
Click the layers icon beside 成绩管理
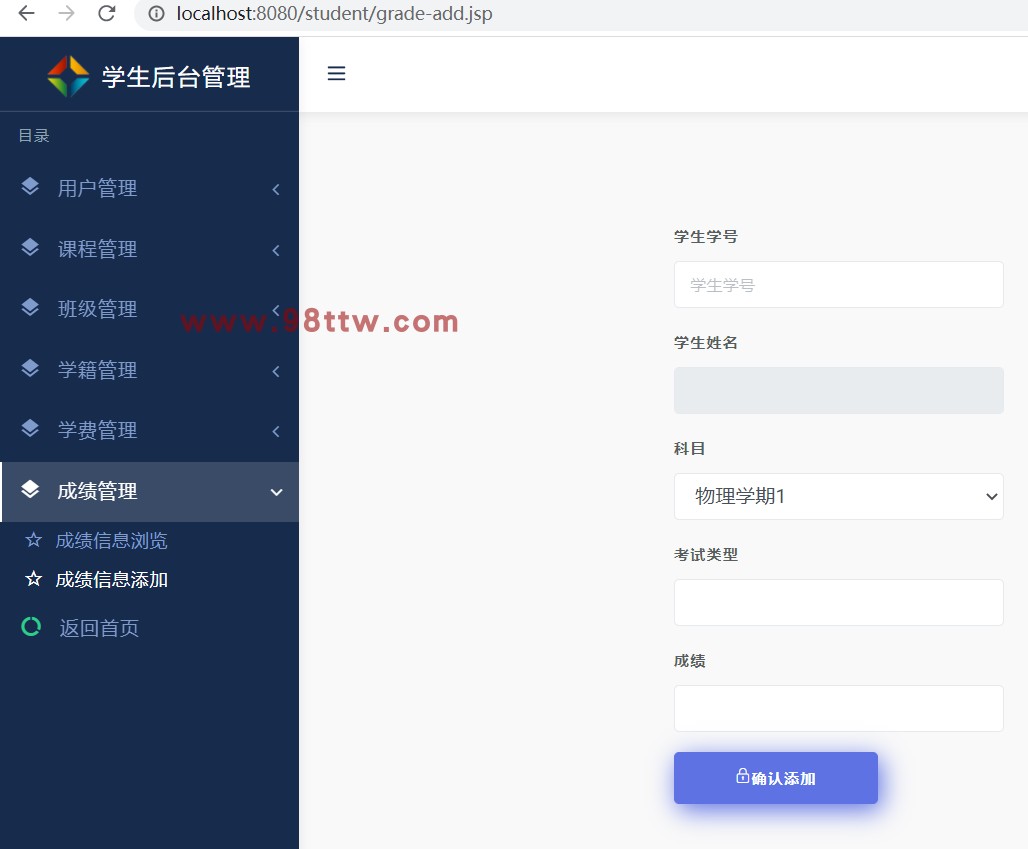pos(30,490)
